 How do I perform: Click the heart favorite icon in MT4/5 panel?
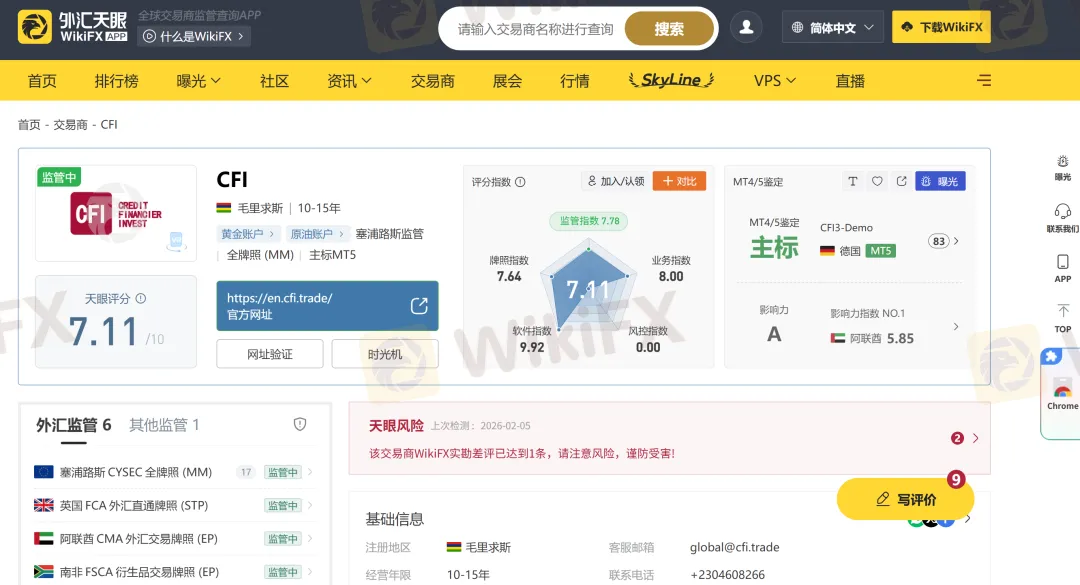click(x=877, y=181)
